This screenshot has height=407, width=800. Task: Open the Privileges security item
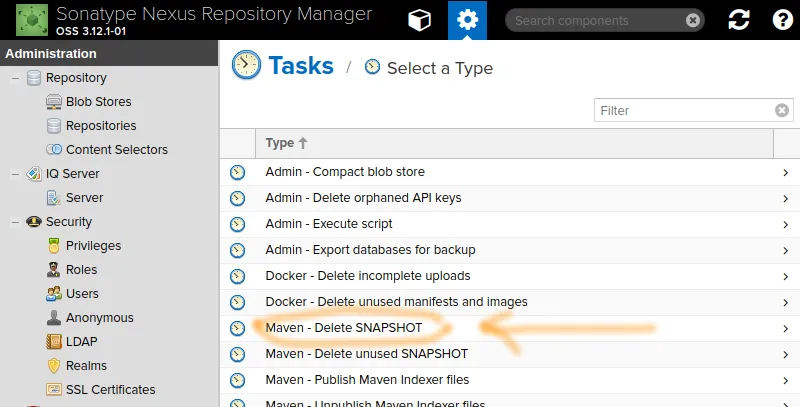[93, 246]
